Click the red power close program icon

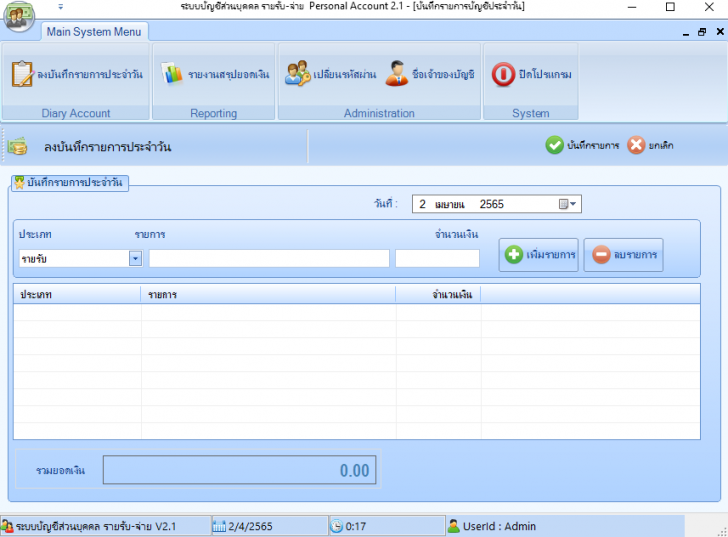503,74
